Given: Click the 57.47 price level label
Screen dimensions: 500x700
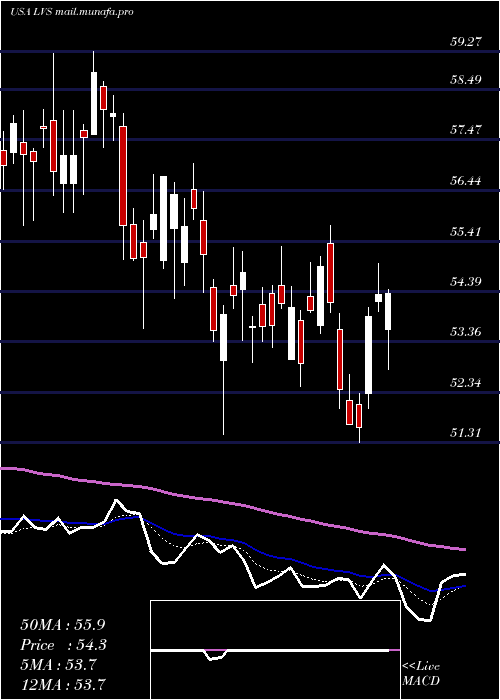Looking at the screenshot, I should click(x=465, y=130).
